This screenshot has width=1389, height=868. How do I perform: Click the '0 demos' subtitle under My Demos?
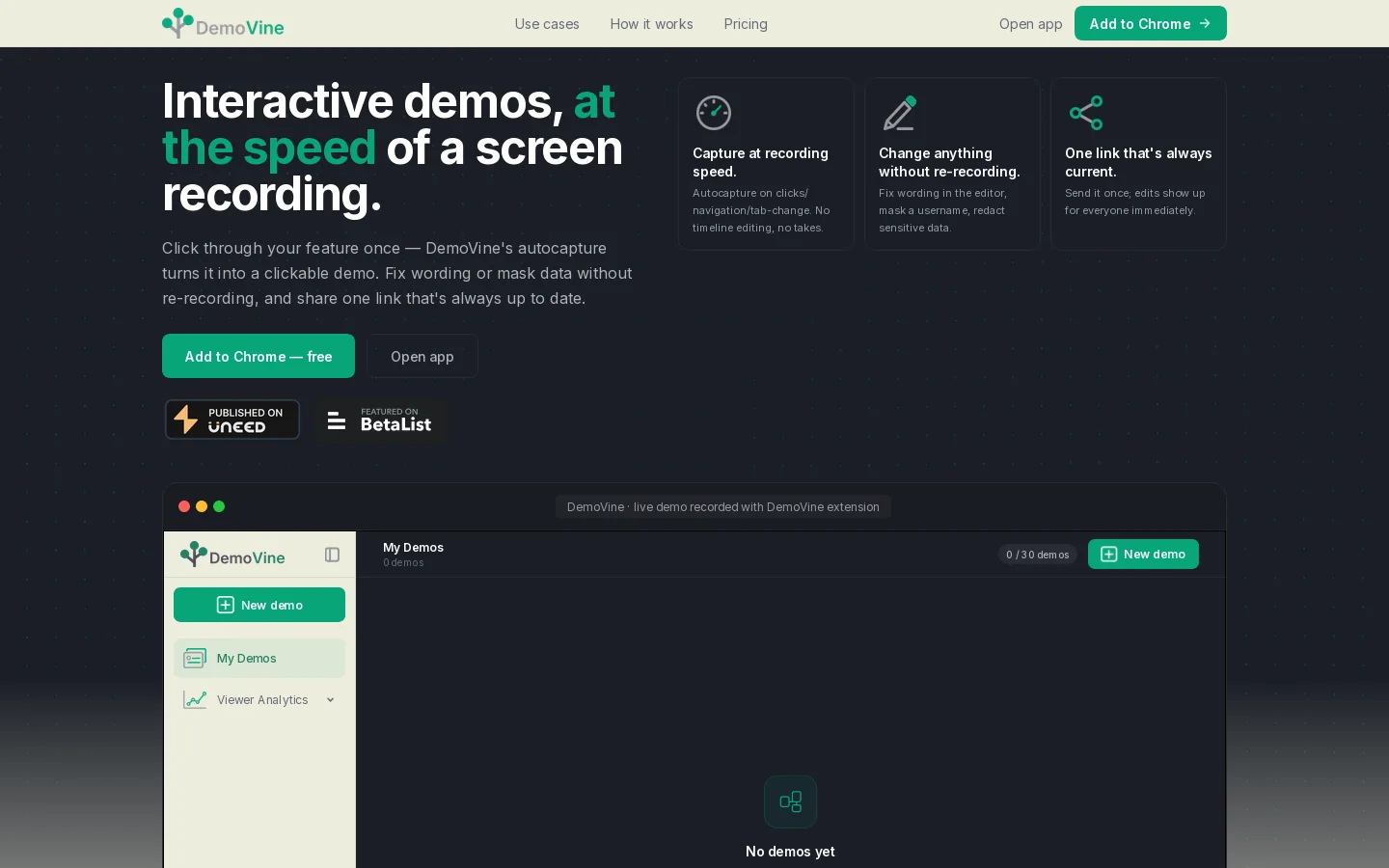(403, 562)
